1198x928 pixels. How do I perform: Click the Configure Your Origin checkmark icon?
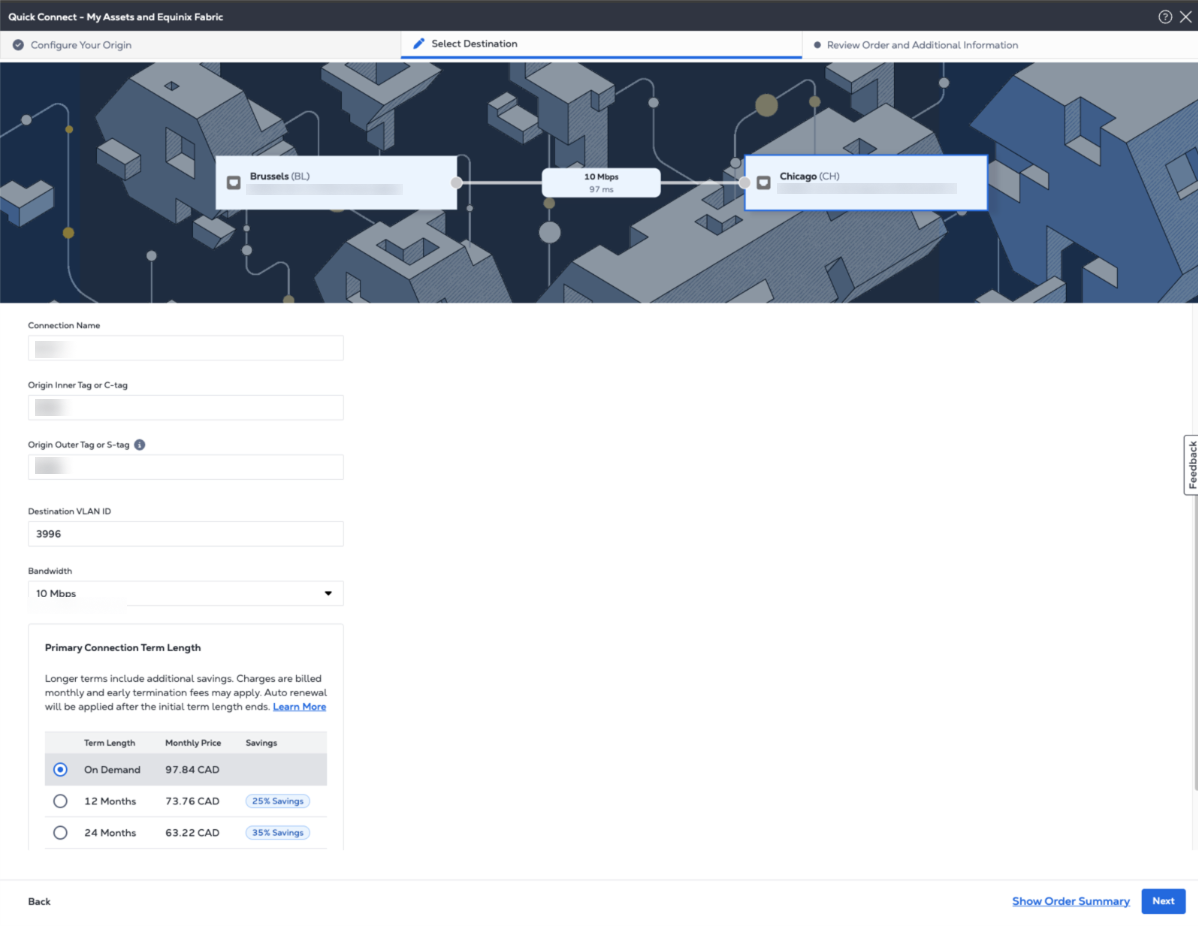[18, 45]
